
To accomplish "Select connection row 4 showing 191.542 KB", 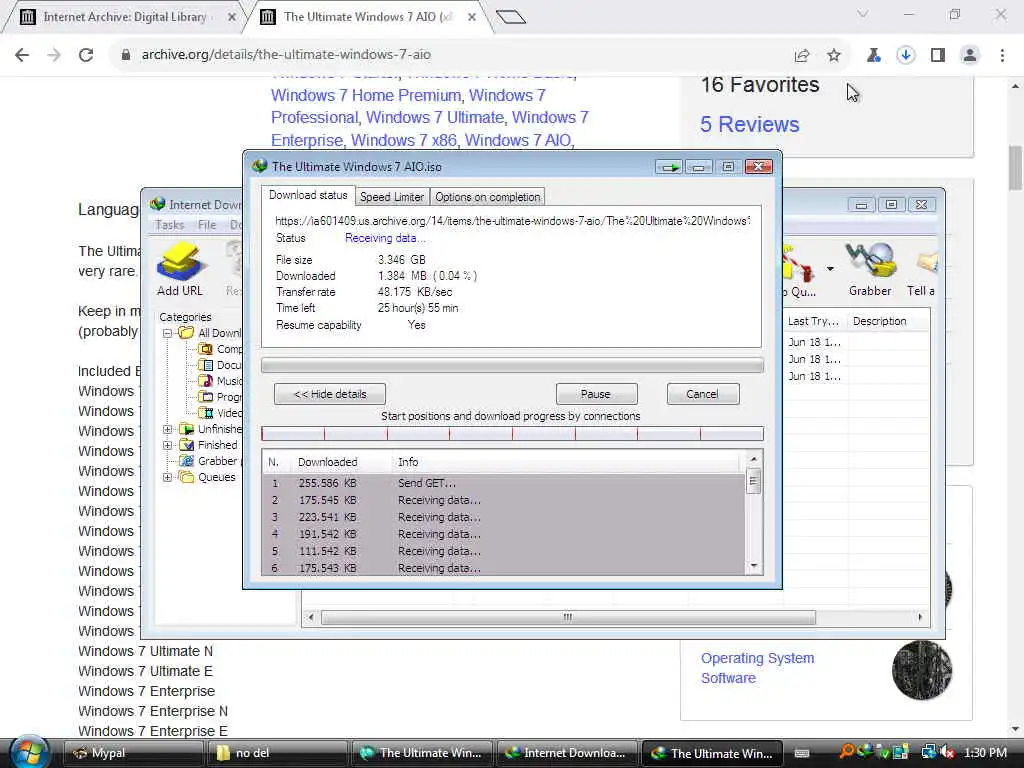I will 504,534.
